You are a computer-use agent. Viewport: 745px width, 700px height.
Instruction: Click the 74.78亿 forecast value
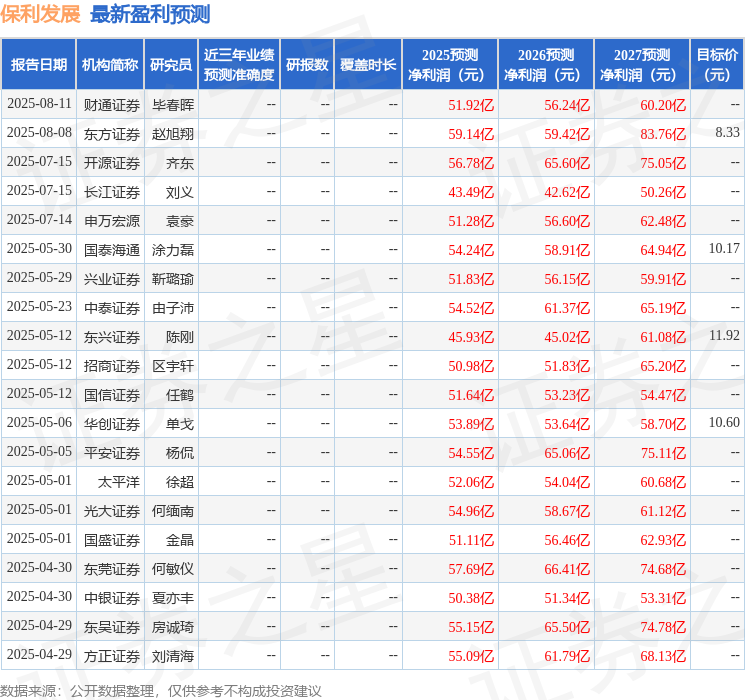click(663, 627)
